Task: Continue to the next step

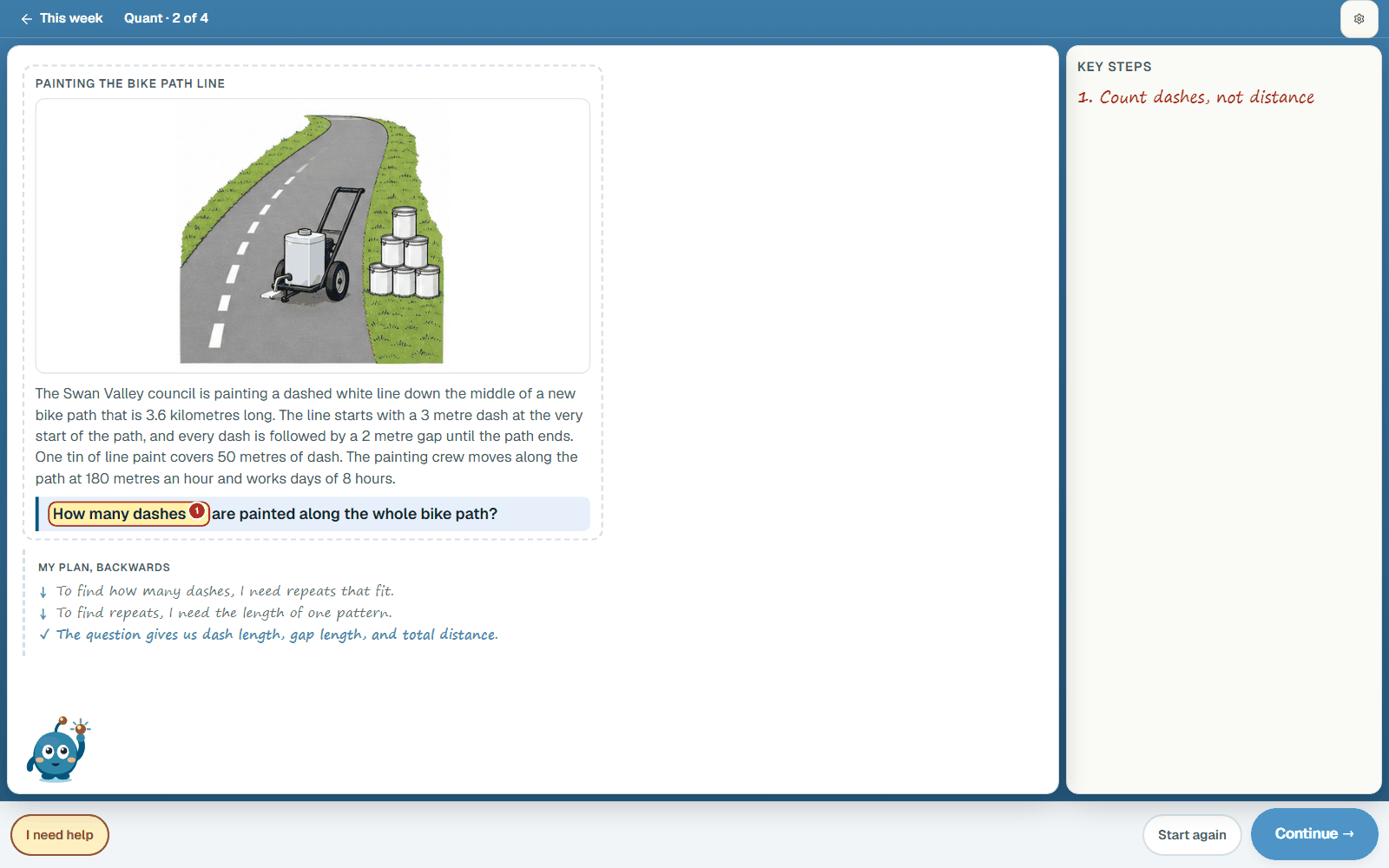Action: (1314, 834)
